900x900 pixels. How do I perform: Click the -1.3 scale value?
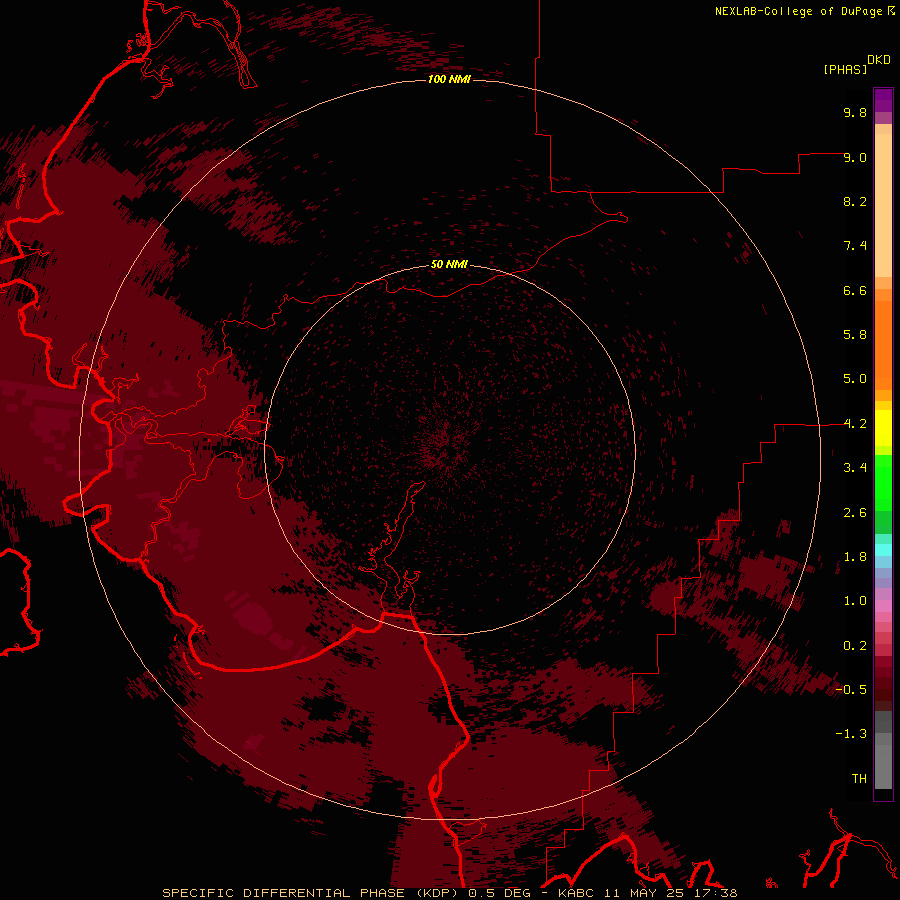pyautogui.click(x=851, y=734)
